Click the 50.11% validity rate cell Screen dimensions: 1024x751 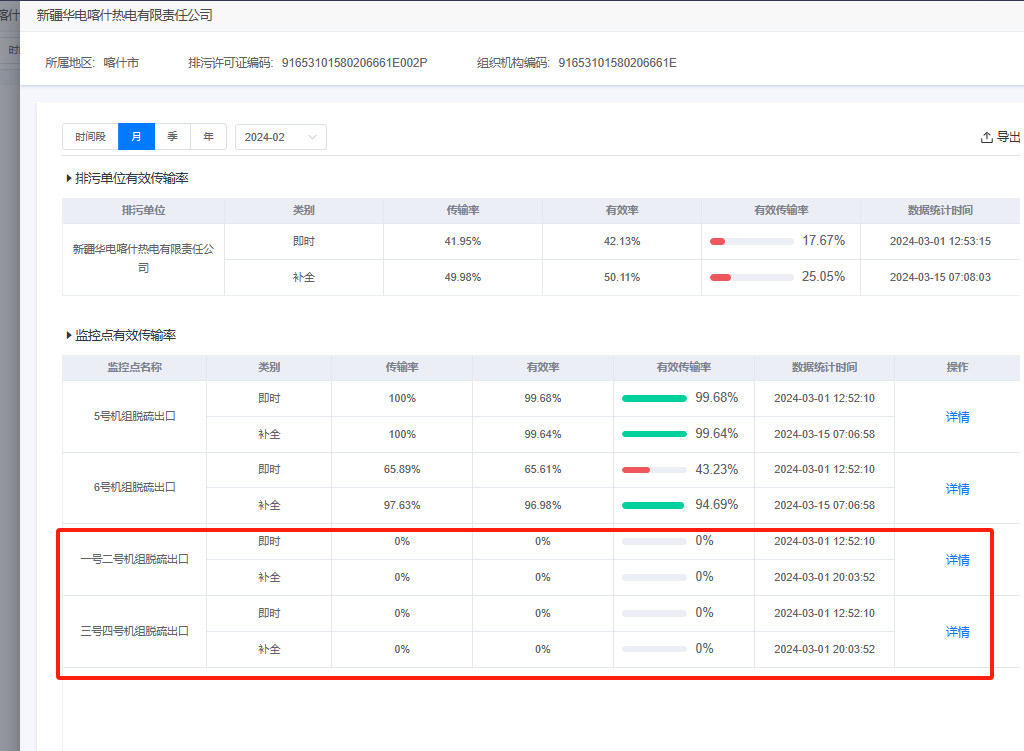pyautogui.click(x=622, y=278)
